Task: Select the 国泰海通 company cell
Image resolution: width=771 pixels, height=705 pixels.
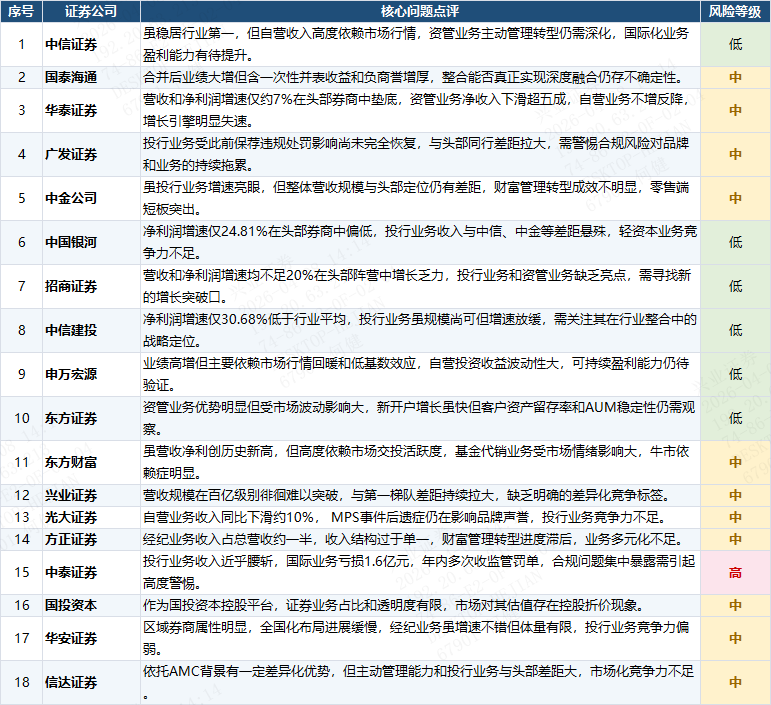Action: 91,77
